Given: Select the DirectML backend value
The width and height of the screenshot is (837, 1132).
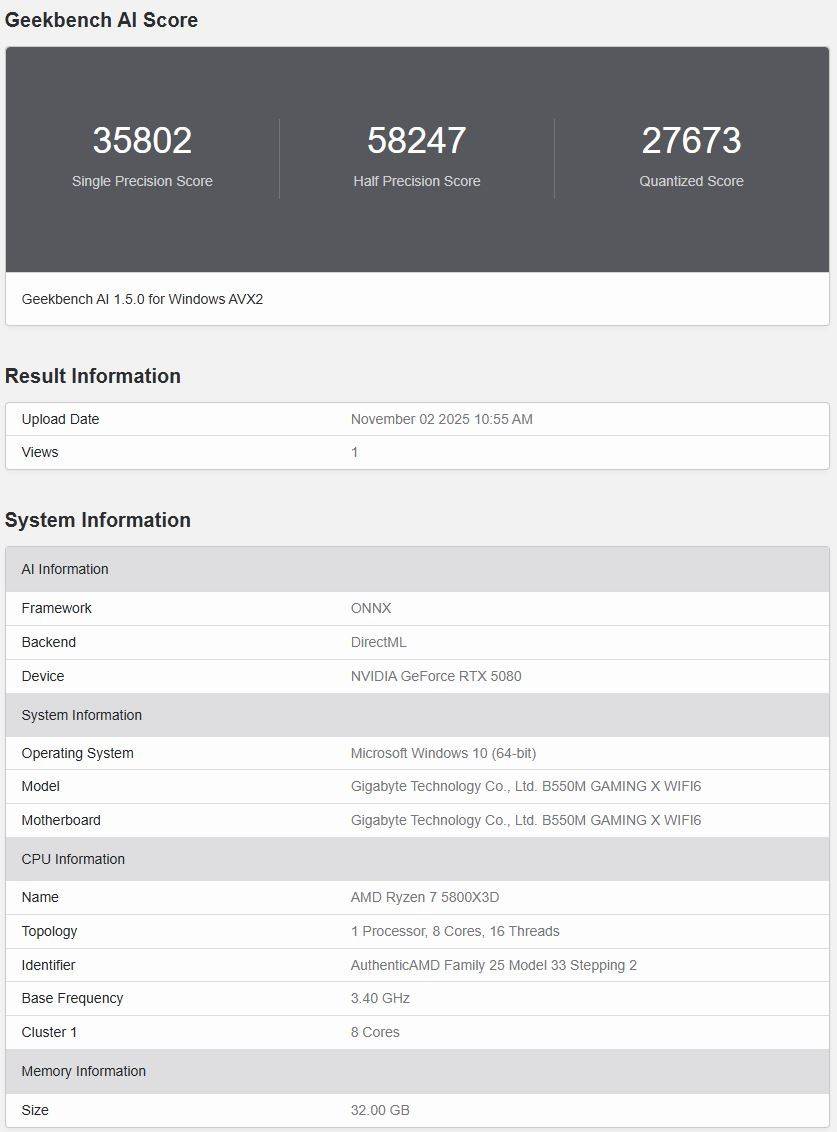Looking at the screenshot, I should [378, 642].
